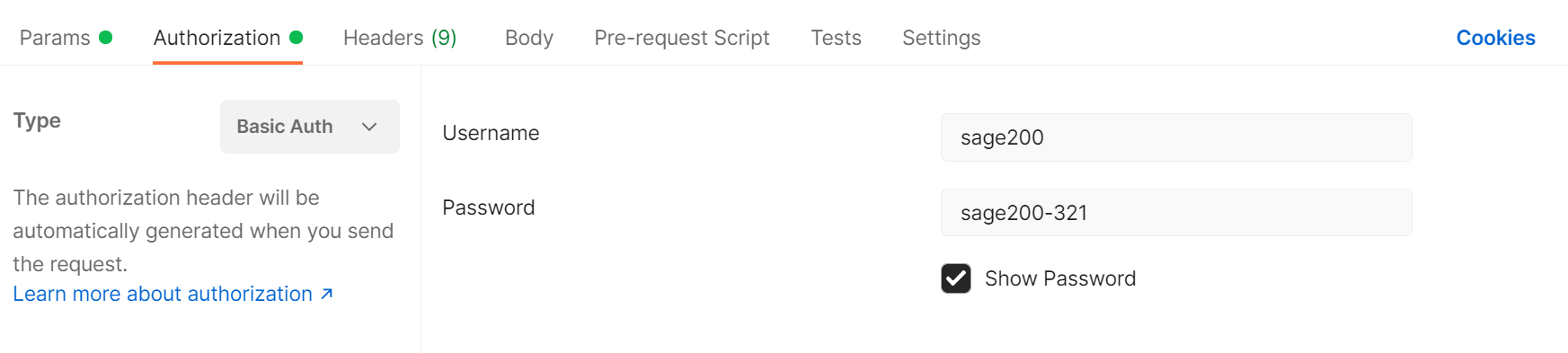Click the external arrow icon after authorization link
This screenshot has width=1568, height=353.
tap(327, 294)
